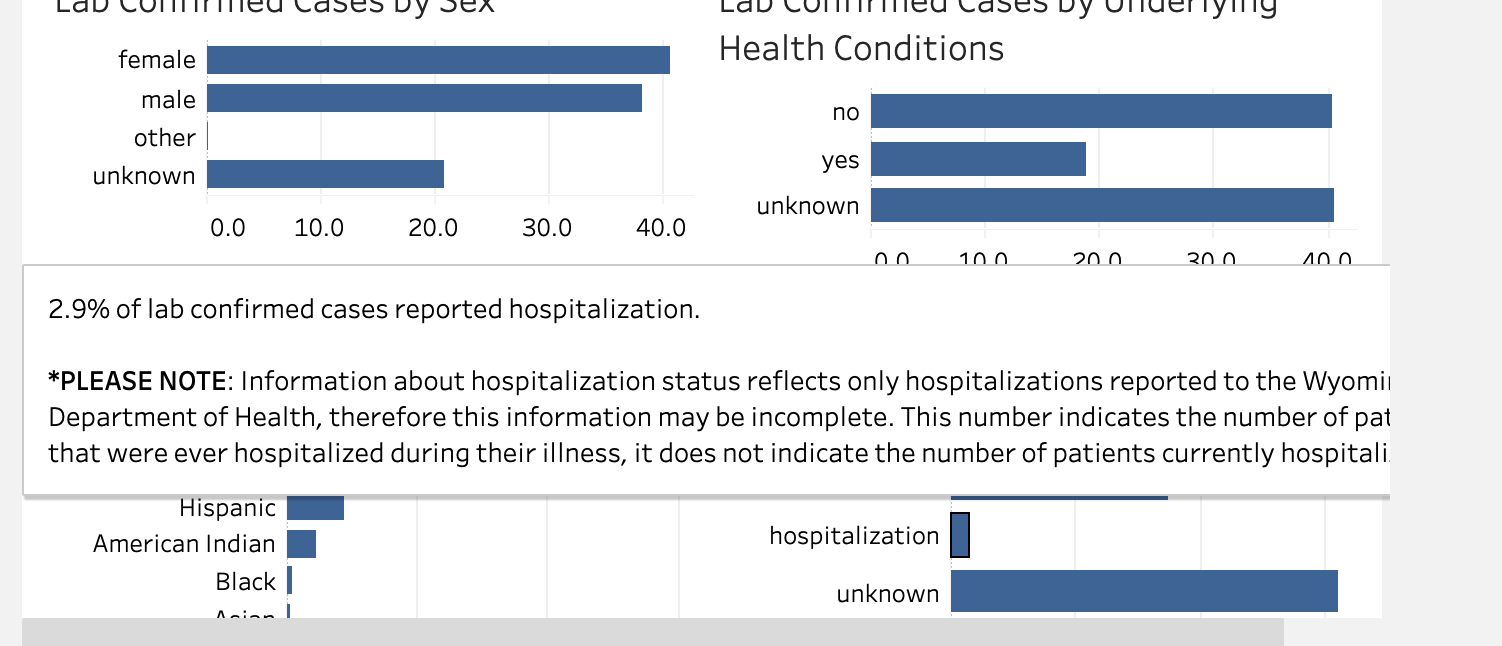Click the 'American Indian' label

click(184, 544)
